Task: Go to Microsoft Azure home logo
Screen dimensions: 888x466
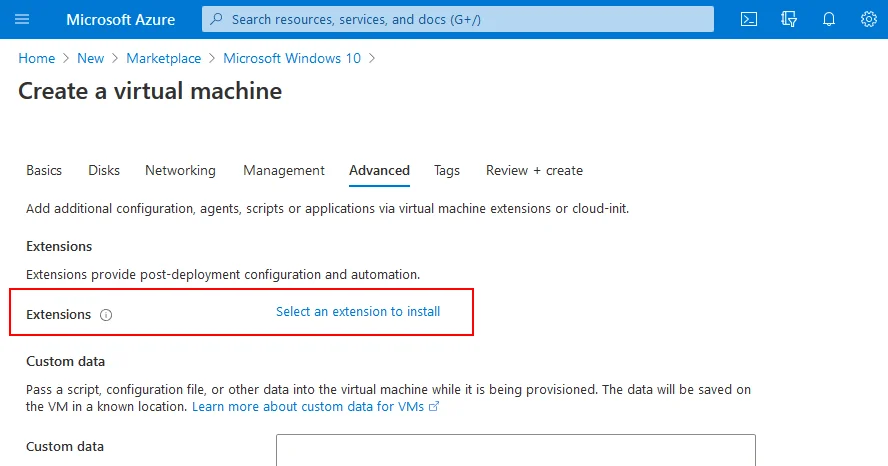Action: [121, 19]
